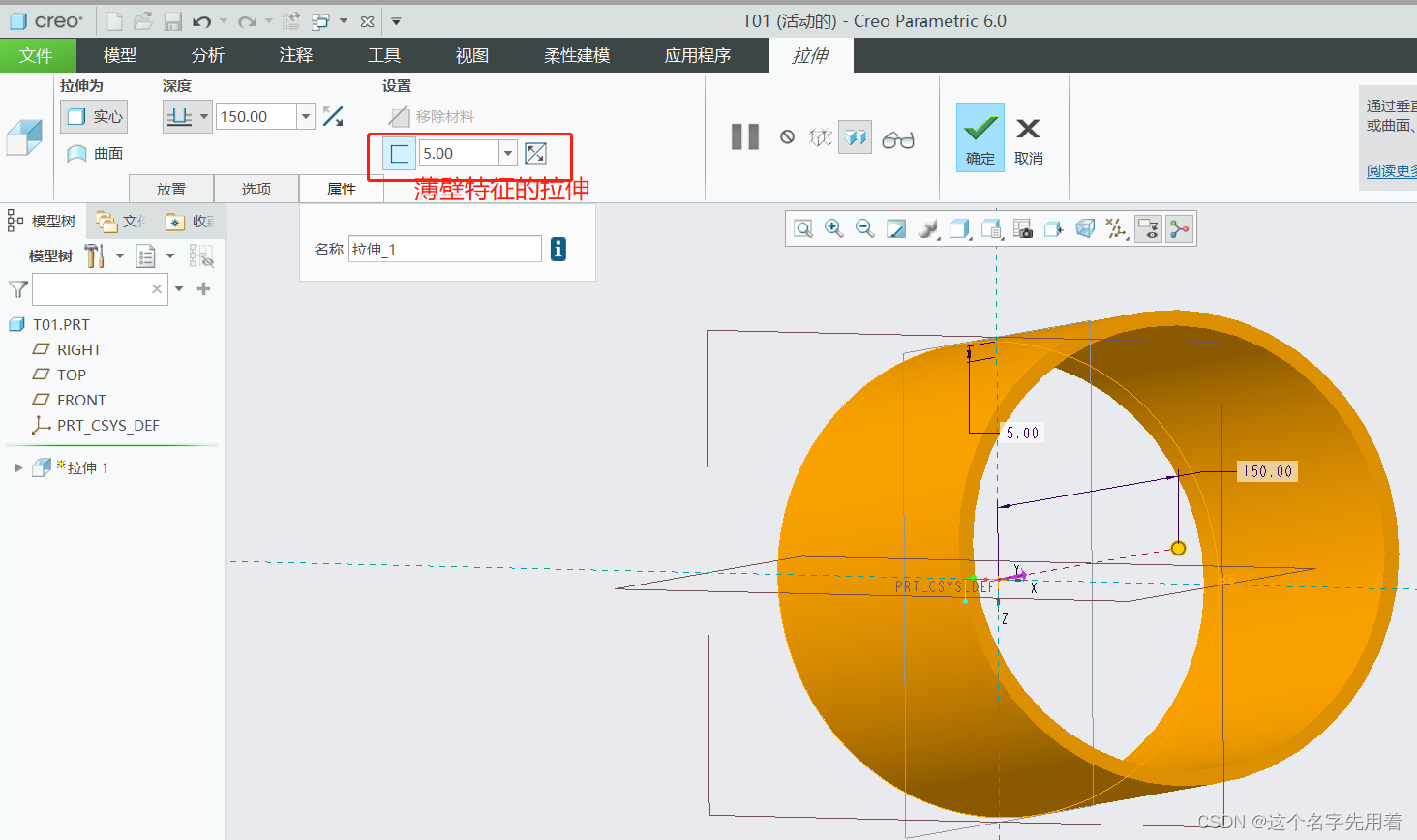Toggle the Unattached preview mode
The image size is (1417, 840).
(x=821, y=137)
